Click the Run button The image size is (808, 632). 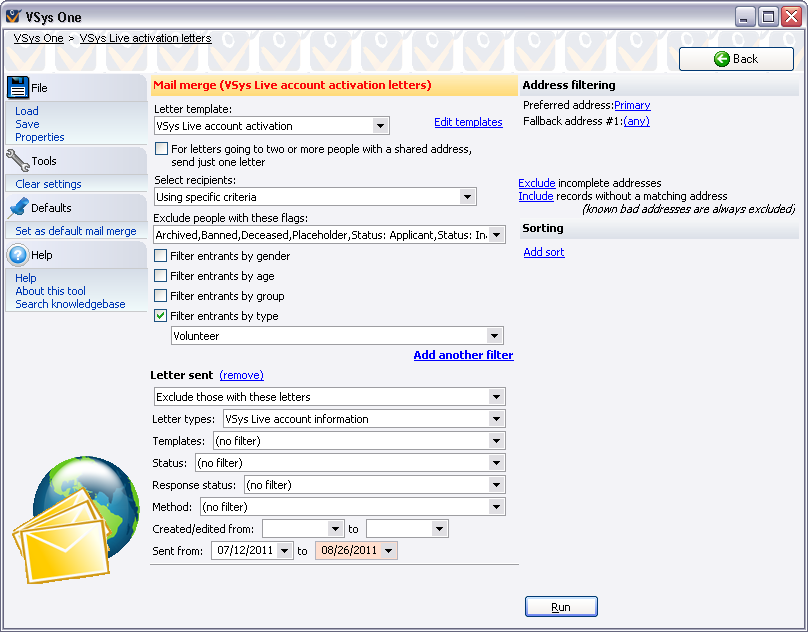coord(561,607)
